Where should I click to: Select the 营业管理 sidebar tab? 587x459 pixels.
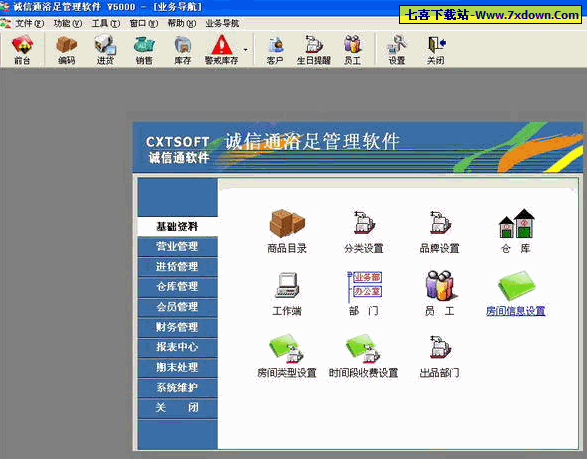[x=177, y=246]
